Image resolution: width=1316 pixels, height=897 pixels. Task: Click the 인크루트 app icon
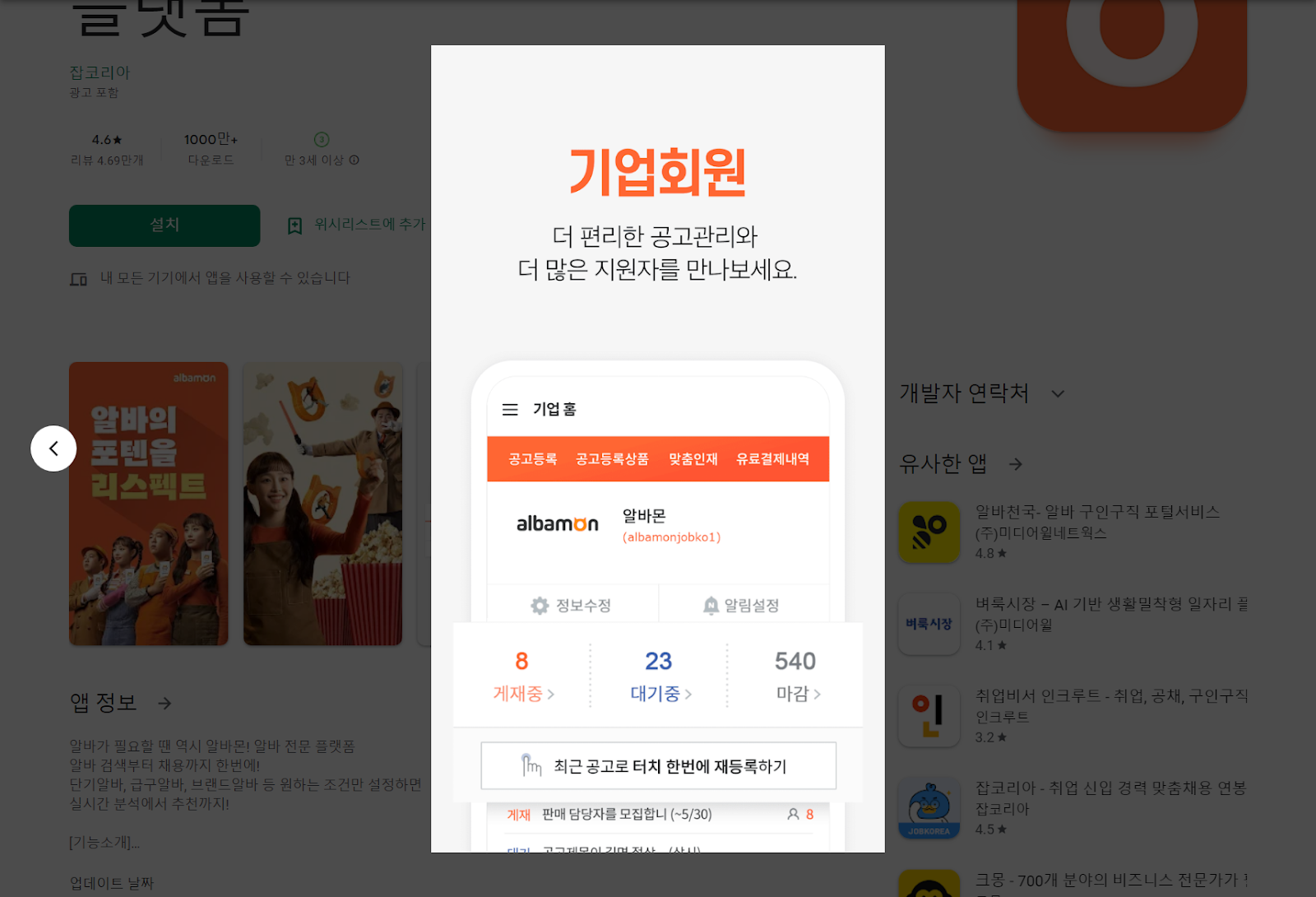(x=929, y=717)
